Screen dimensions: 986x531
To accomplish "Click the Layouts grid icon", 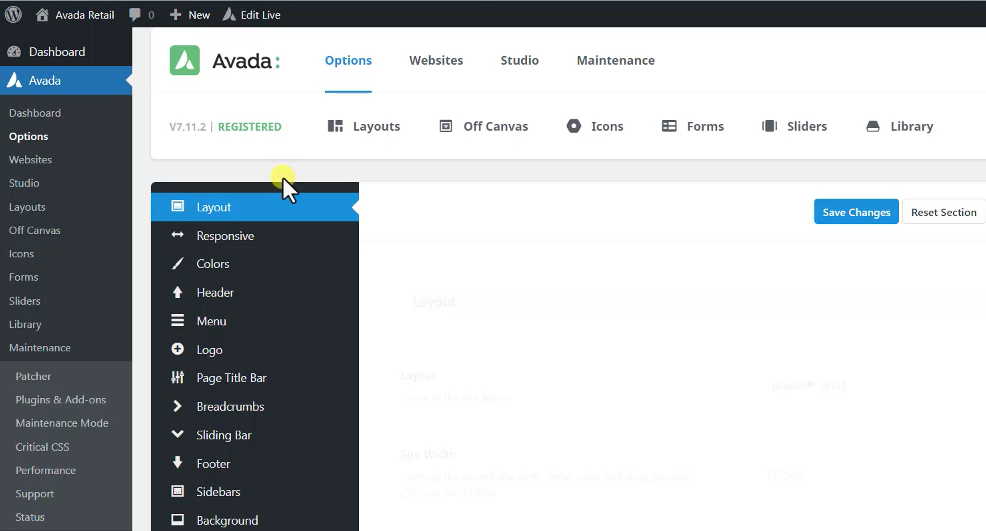I will 336,126.
